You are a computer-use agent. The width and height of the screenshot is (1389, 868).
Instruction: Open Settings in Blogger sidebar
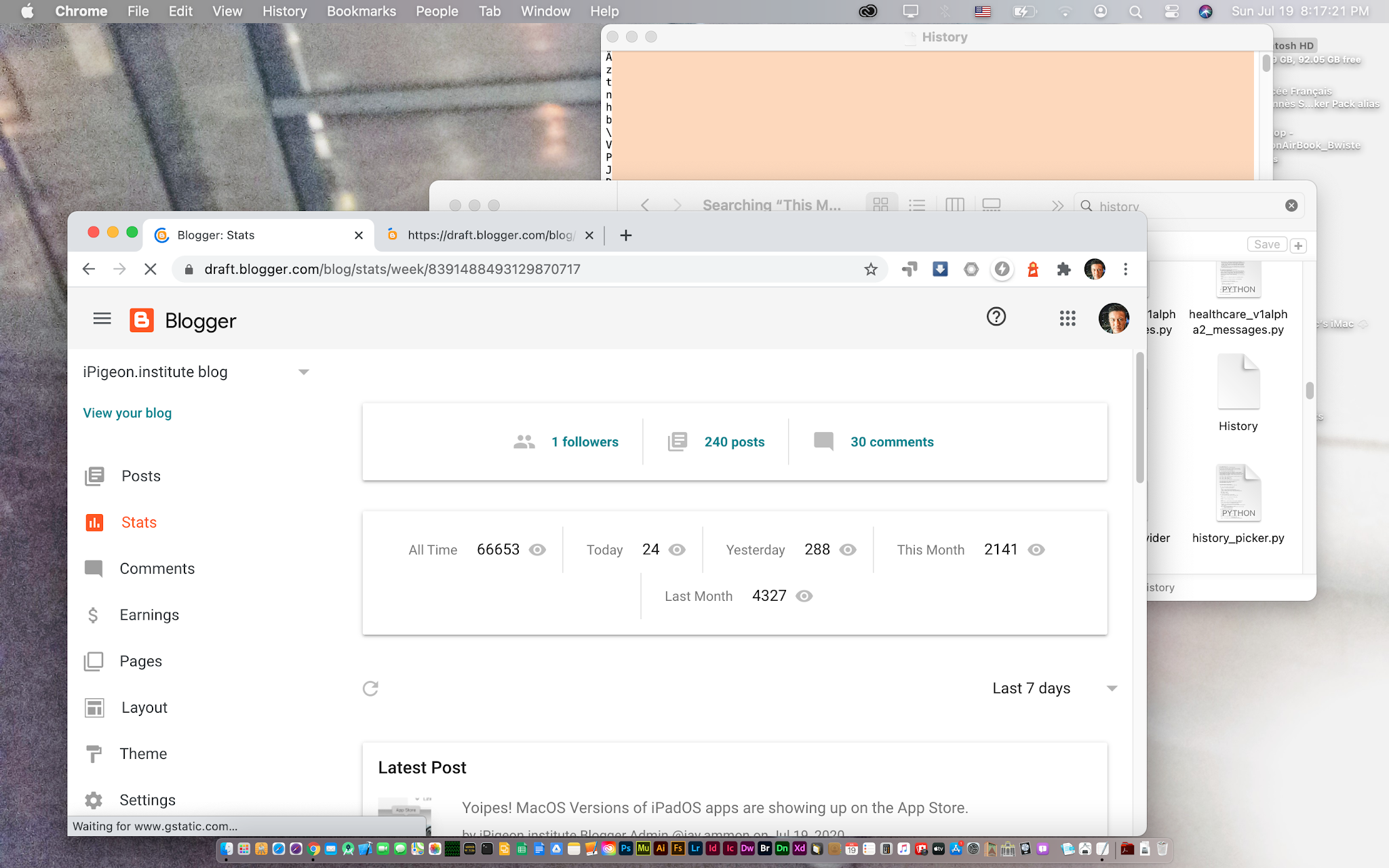pyautogui.click(x=148, y=800)
